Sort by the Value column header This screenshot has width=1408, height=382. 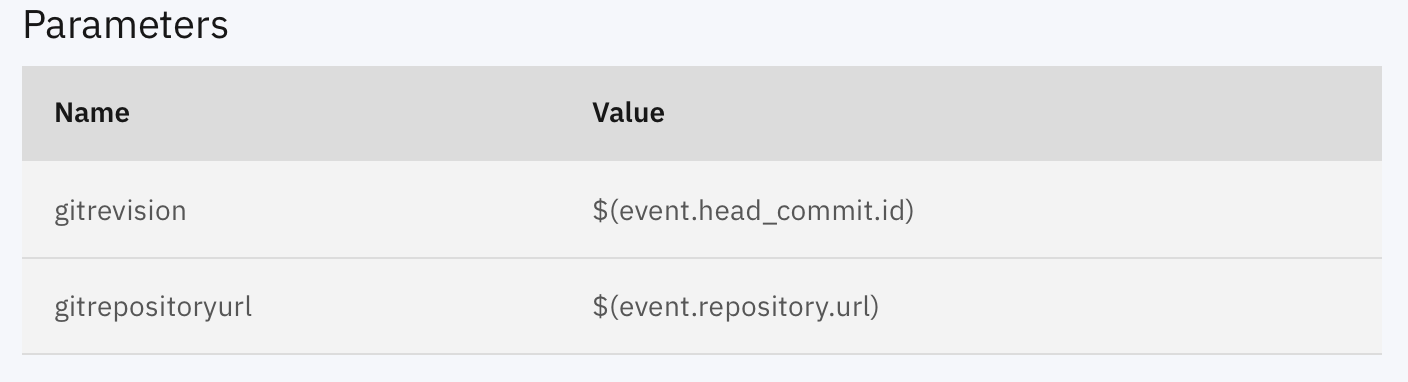pos(628,113)
